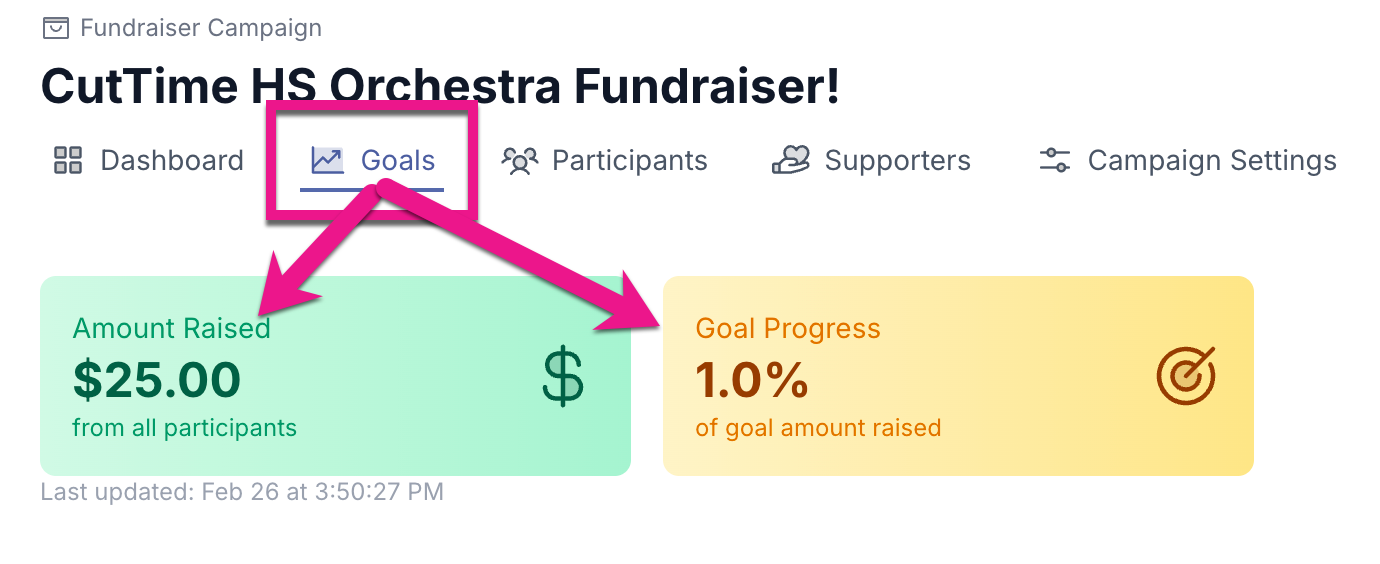The width and height of the screenshot is (1380, 564).
Task: Click the dollar sign icon
Action: coord(563,378)
